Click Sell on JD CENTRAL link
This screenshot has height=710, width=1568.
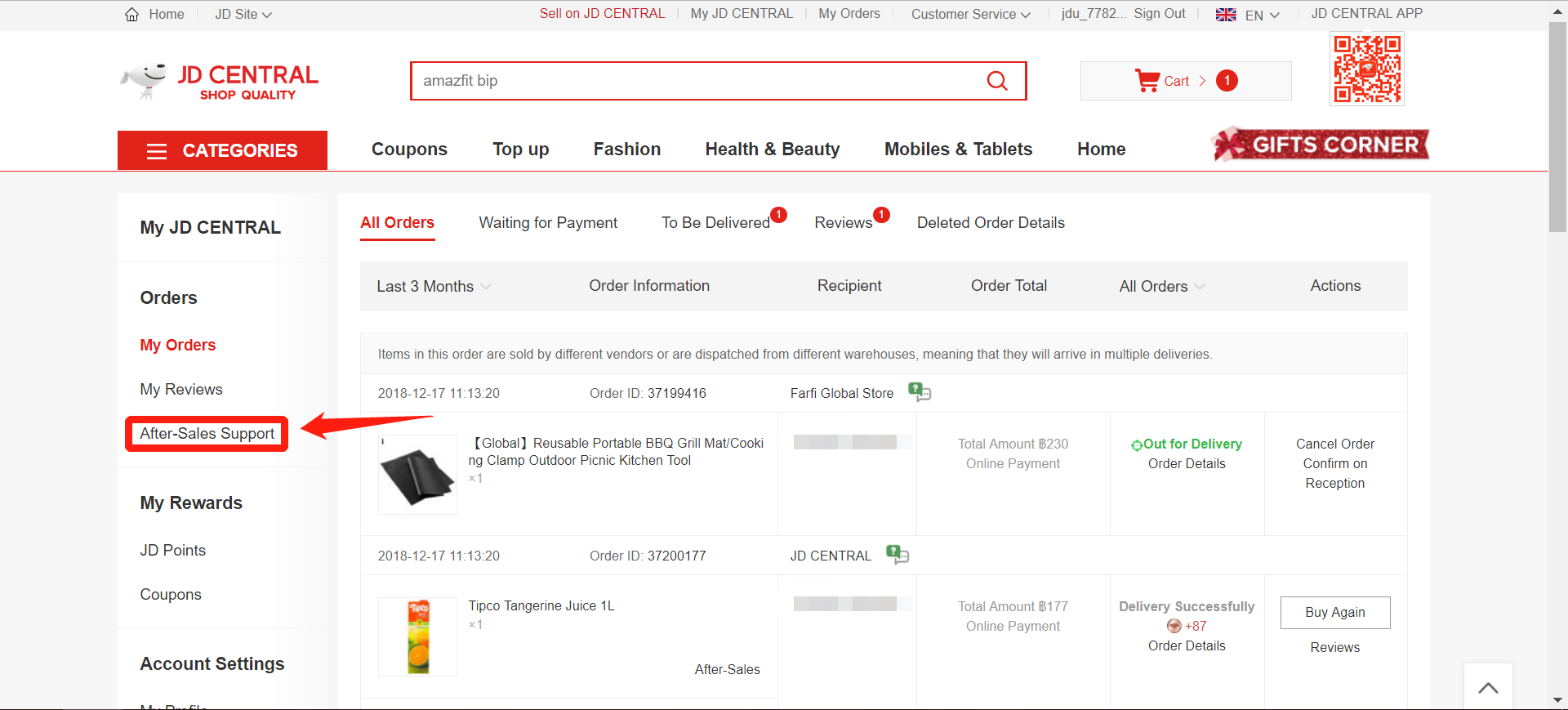tap(602, 13)
